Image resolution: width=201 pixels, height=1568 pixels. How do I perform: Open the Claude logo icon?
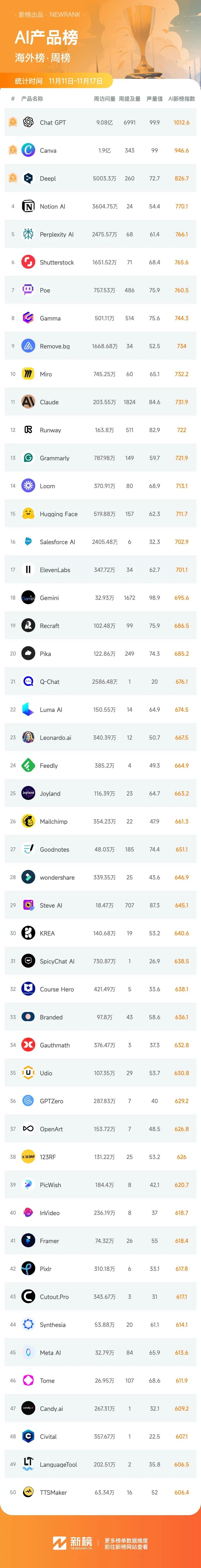[28, 402]
